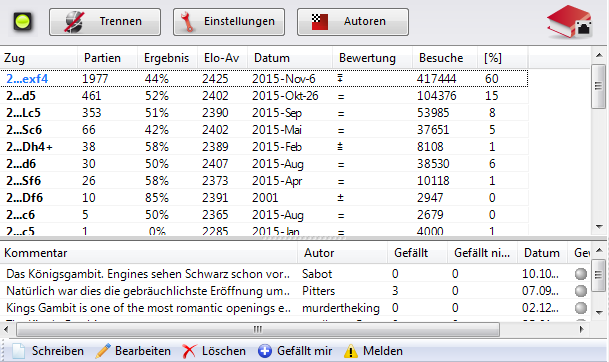Click right arrow of horizontal scrollbar
Image resolution: width=609 pixels, height=362 pixels.
click(582, 330)
